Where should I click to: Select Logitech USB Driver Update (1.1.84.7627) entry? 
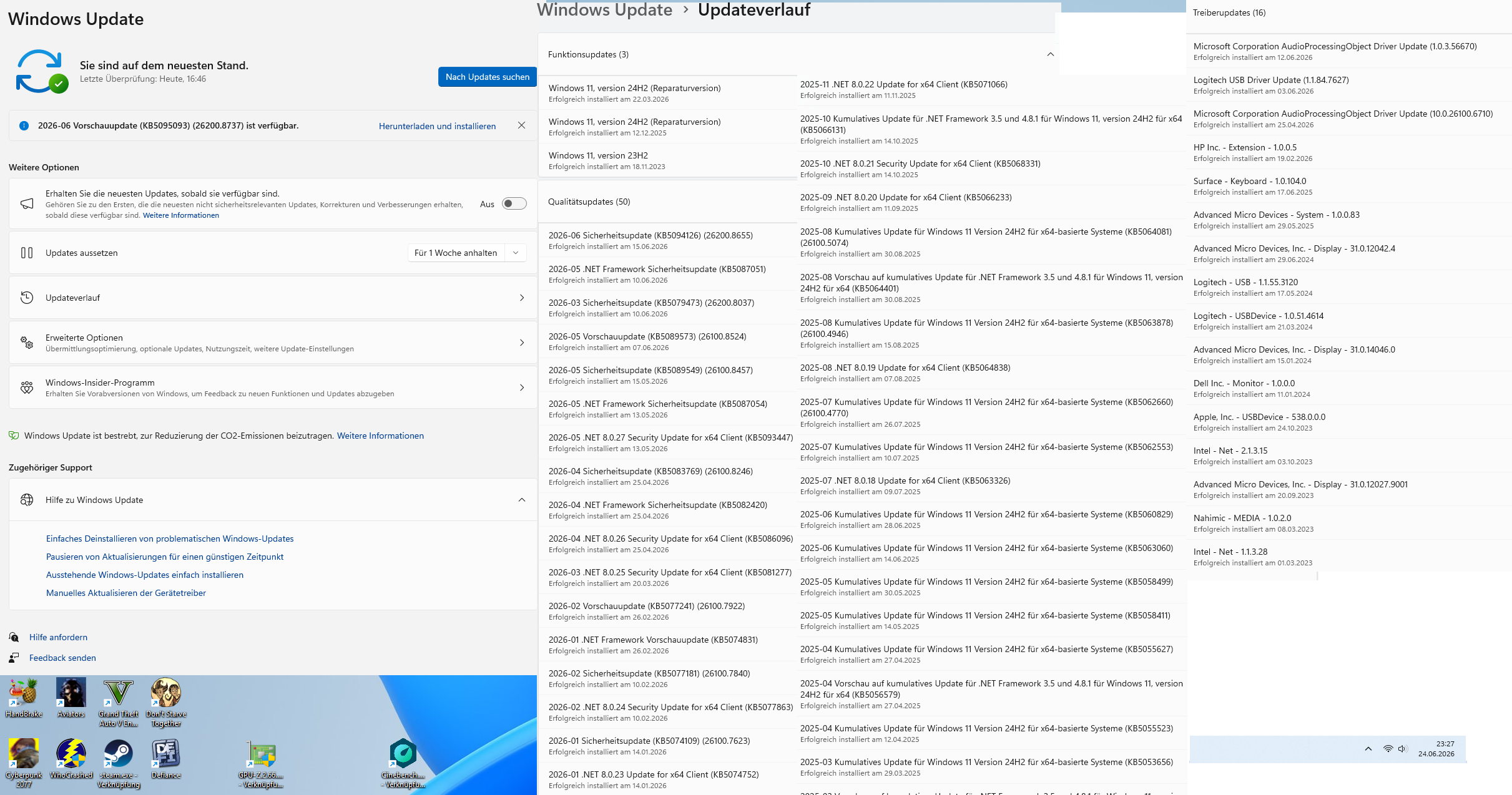click(1348, 85)
